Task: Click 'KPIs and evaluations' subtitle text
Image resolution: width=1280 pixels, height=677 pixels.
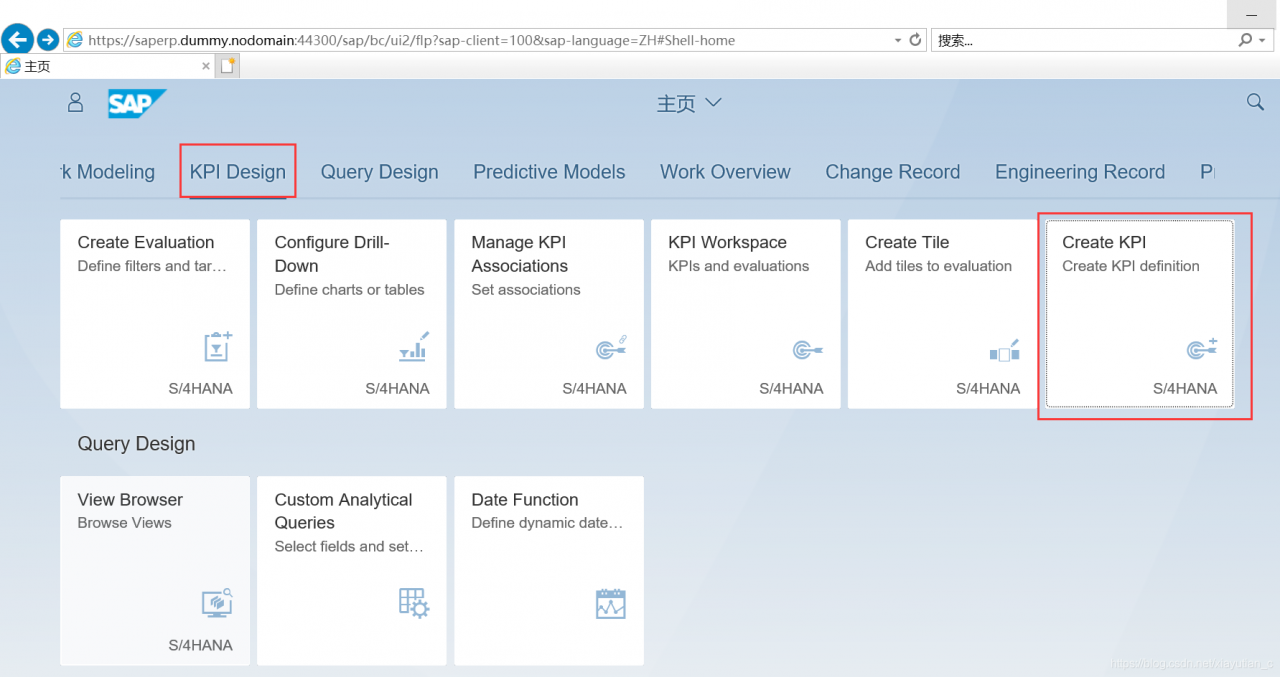Action: (x=739, y=266)
